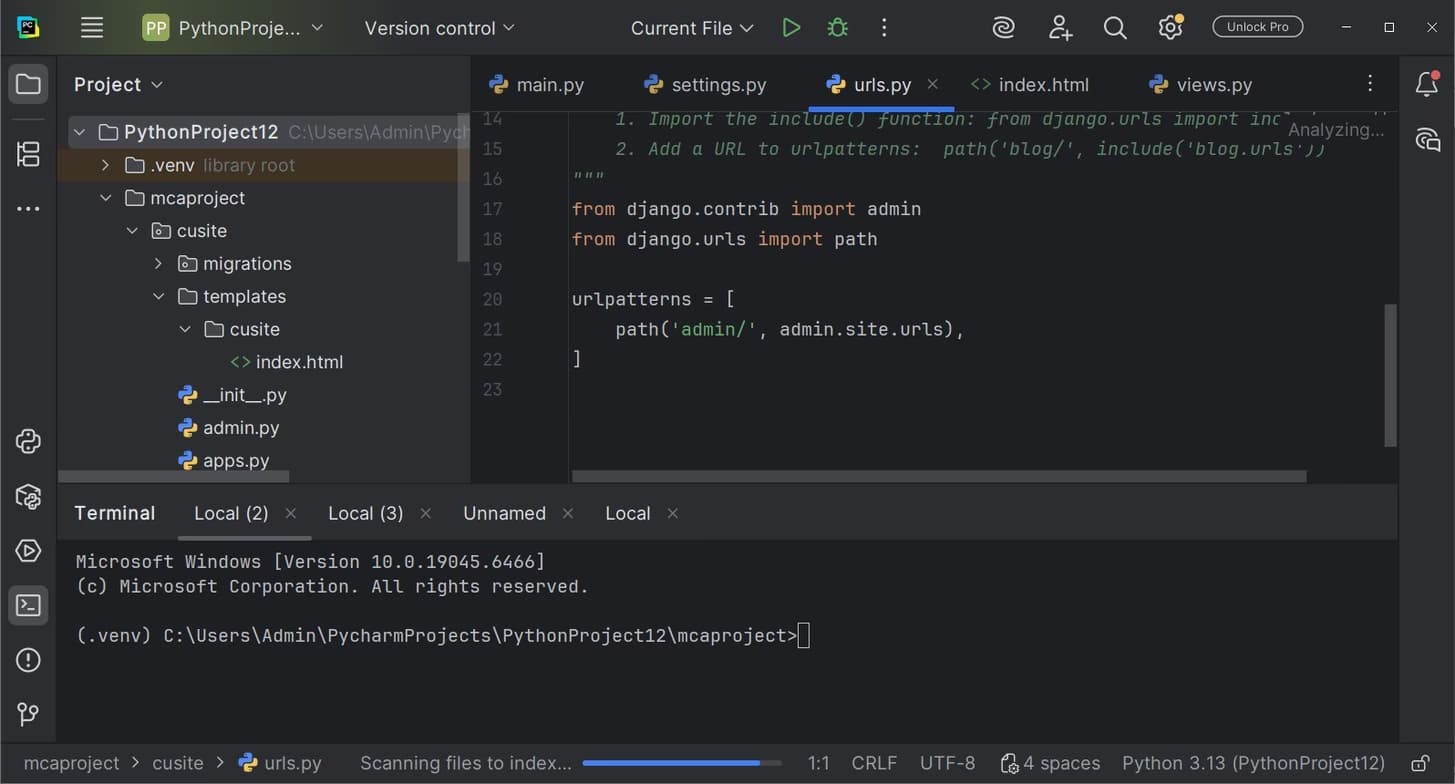Open the Python 3.13 interpreter selector

[1253, 762]
